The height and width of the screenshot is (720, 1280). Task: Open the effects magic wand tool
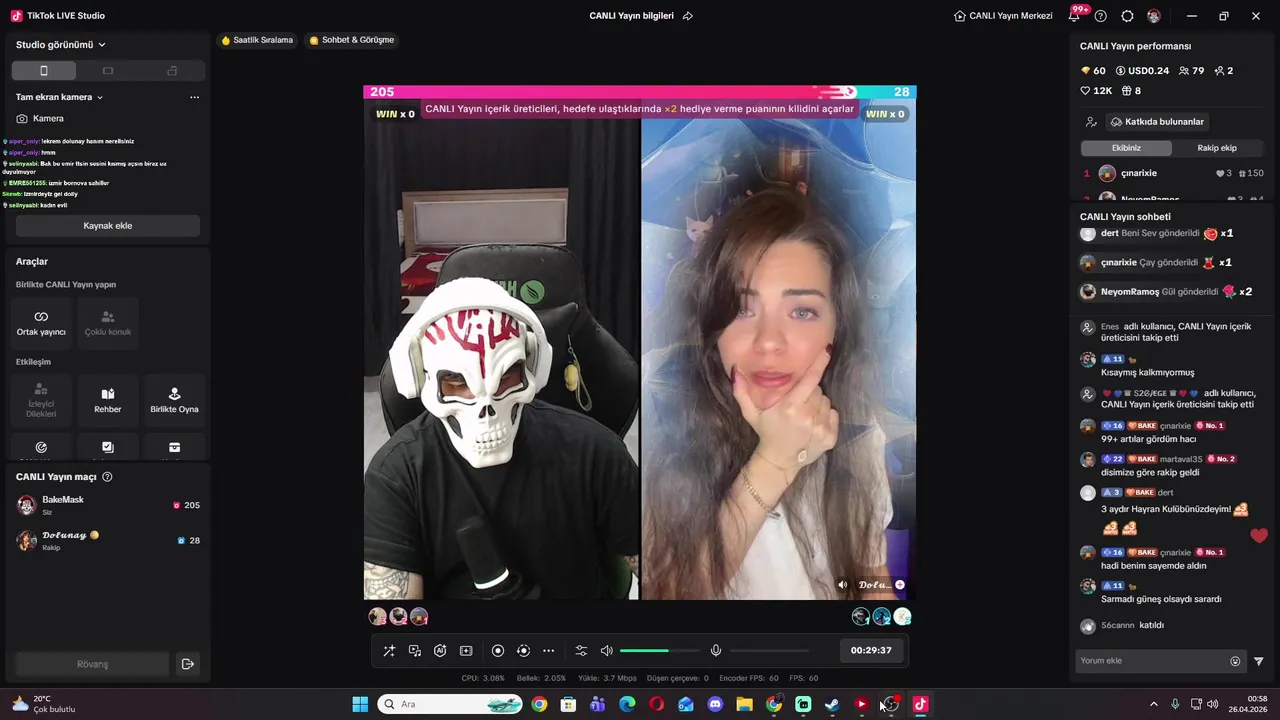(x=389, y=650)
